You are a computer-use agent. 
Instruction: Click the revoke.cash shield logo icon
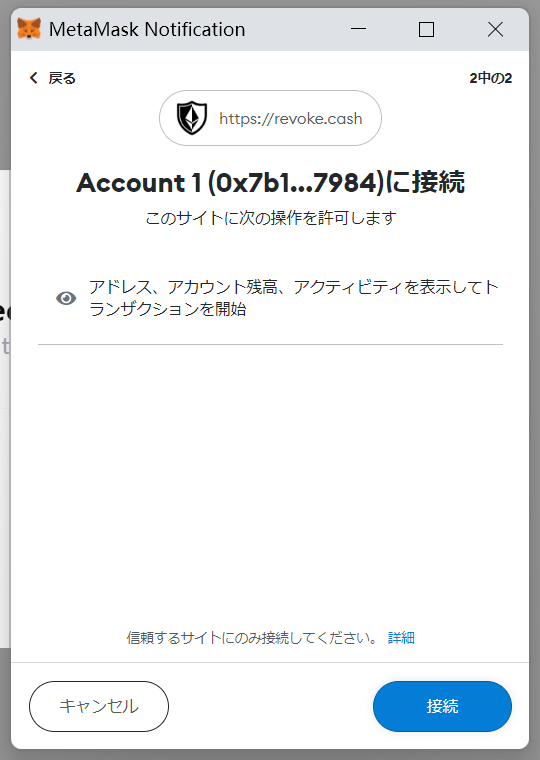(191, 118)
